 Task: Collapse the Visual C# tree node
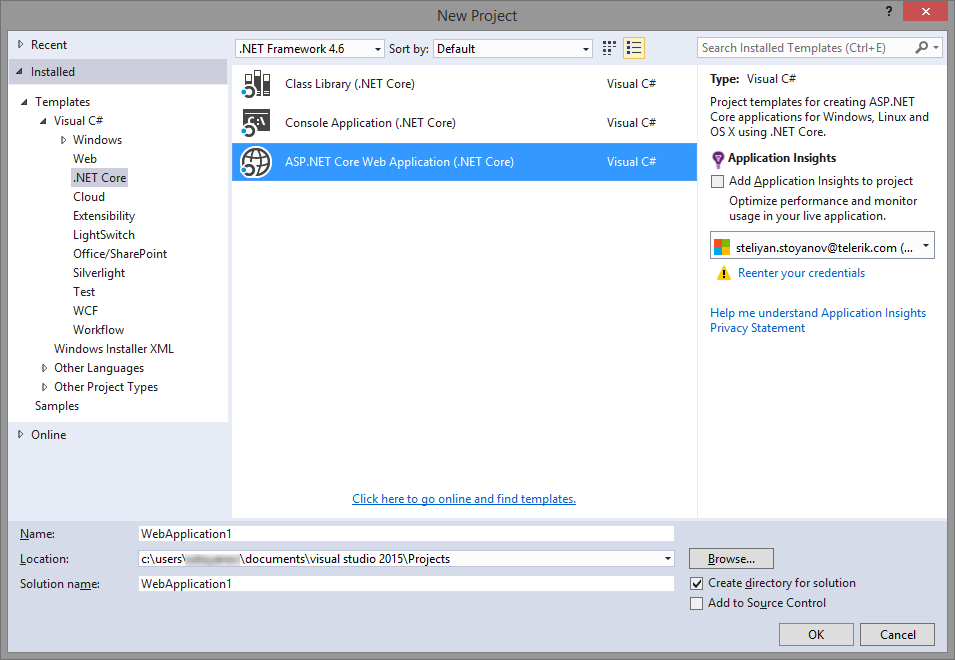pyautogui.click(x=43, y=121)
